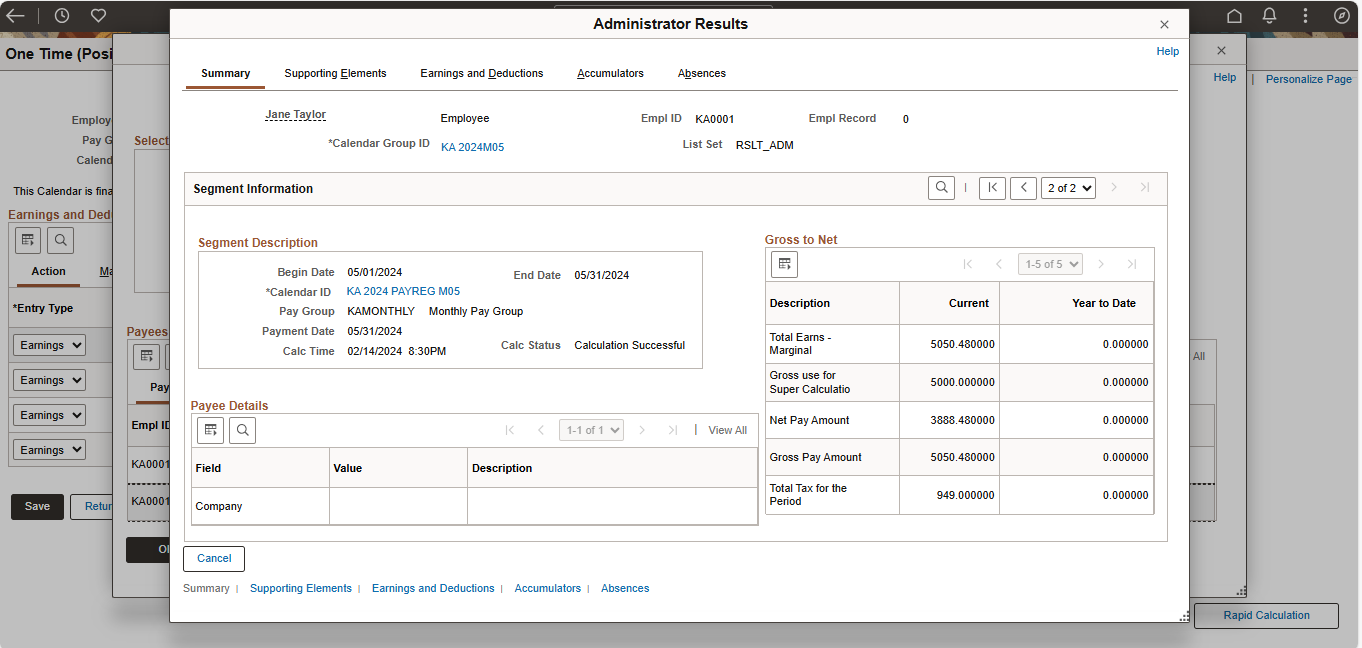This screenshot has height=648, width=1362.
Task: Jump to first segment with the first-row icon
Action: [x=992, y=187]
